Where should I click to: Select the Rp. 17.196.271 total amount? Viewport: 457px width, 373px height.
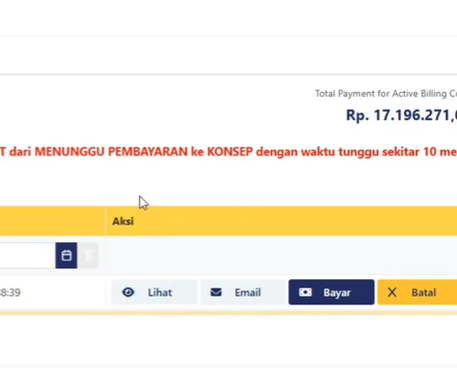click(401, 115)
